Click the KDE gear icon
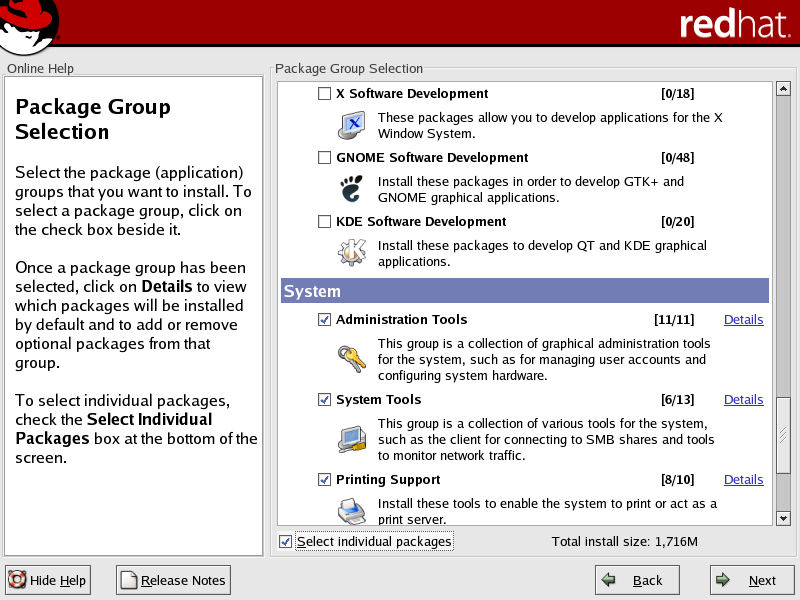The width and height of the screenshot is (800, 600). tap(352, 253)
